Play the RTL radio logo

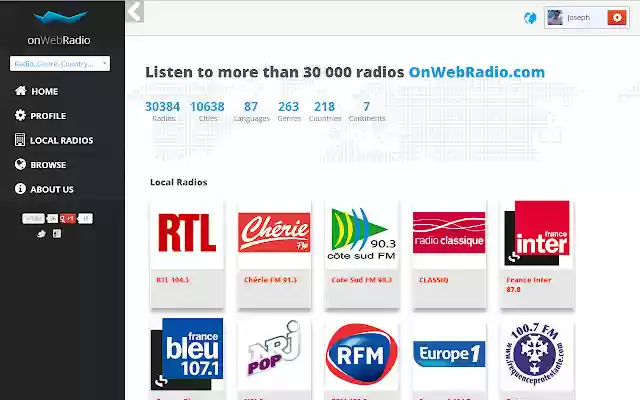coord(187,233)
